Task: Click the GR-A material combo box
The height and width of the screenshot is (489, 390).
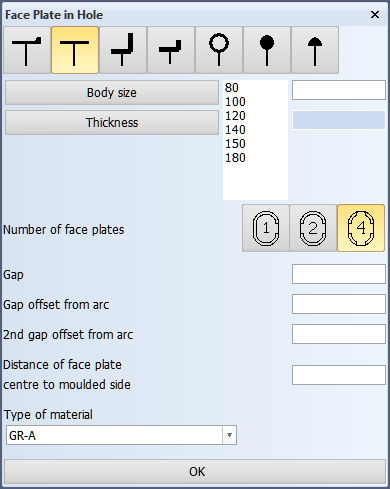Action: [x=121, y=435]
